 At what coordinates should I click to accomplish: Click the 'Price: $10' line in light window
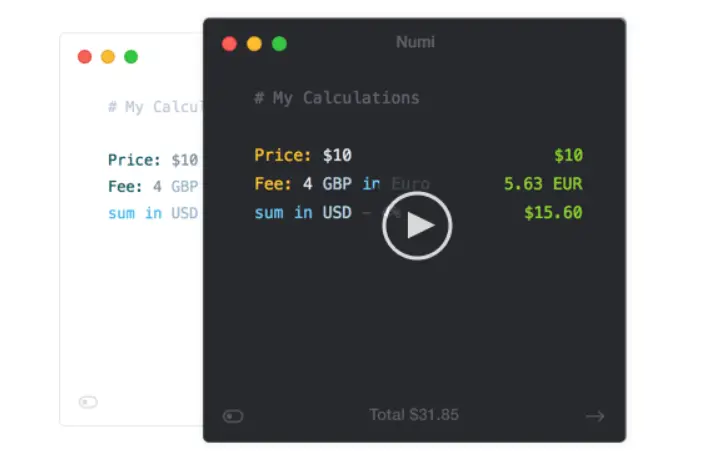153,160
